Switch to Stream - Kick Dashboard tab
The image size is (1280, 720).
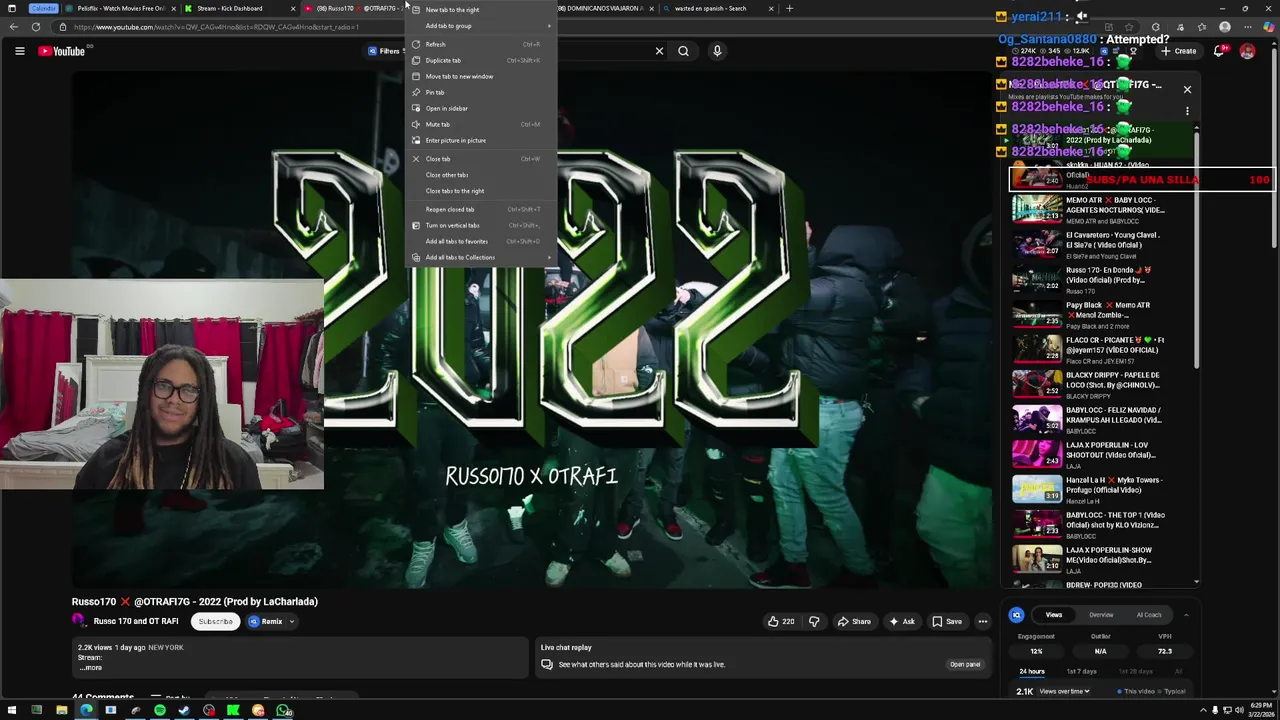click(238, 8)
